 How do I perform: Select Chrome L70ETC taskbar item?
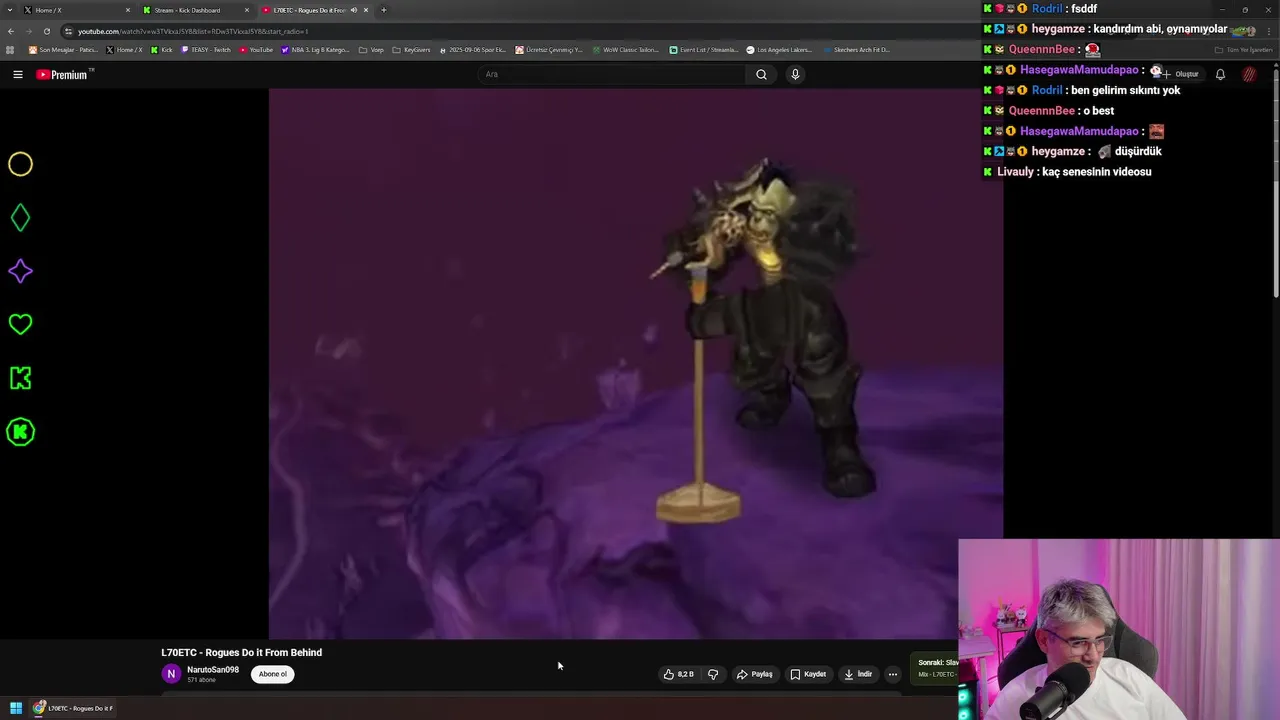tap(72, 708)
